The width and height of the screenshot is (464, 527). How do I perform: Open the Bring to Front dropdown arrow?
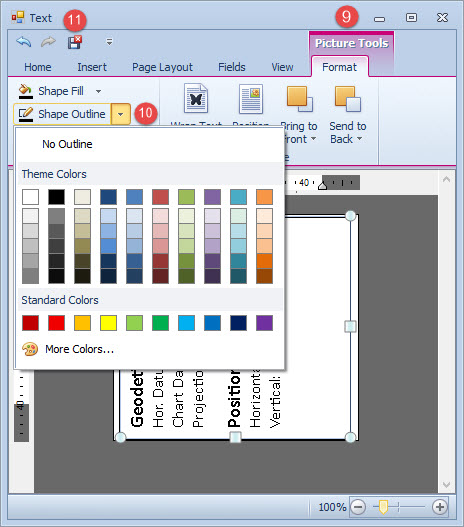click(x=313, y=139)
